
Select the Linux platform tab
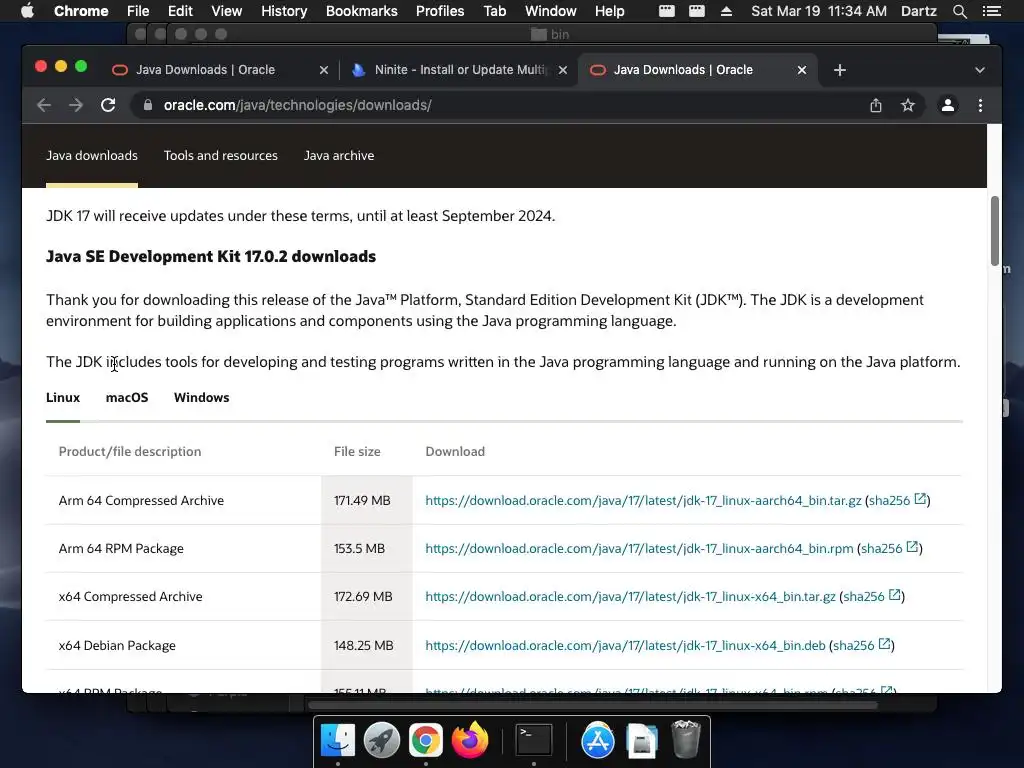tap(63, 398)
